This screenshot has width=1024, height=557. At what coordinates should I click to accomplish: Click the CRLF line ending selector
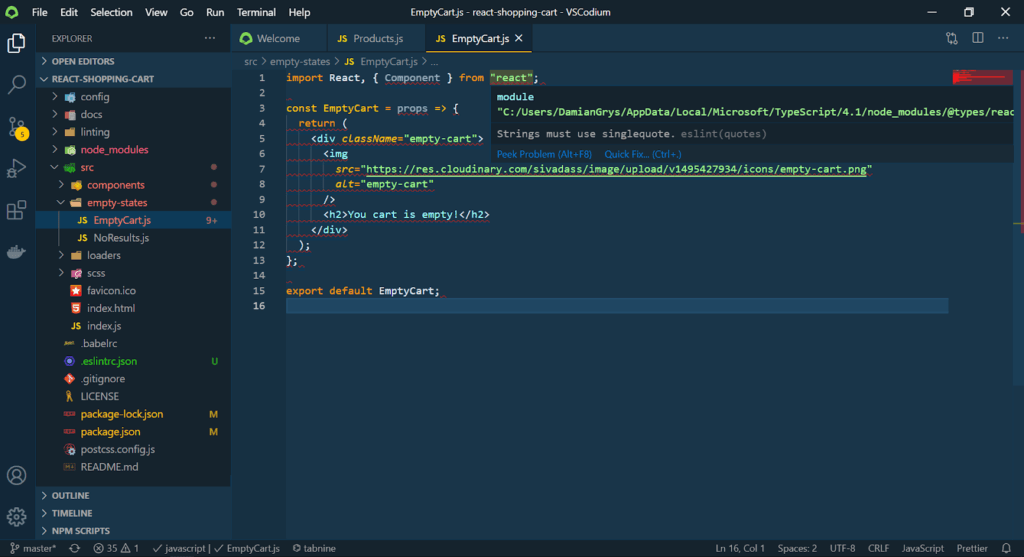(879, 548)
